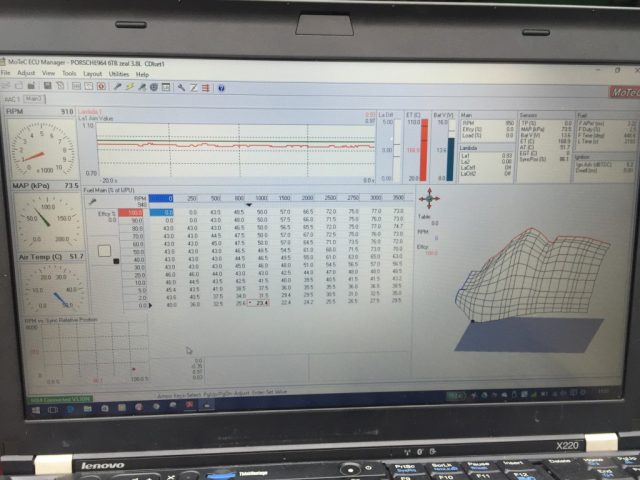Open the Adjust menu
This screenshot has height=480, width=640.
(26, 73)
